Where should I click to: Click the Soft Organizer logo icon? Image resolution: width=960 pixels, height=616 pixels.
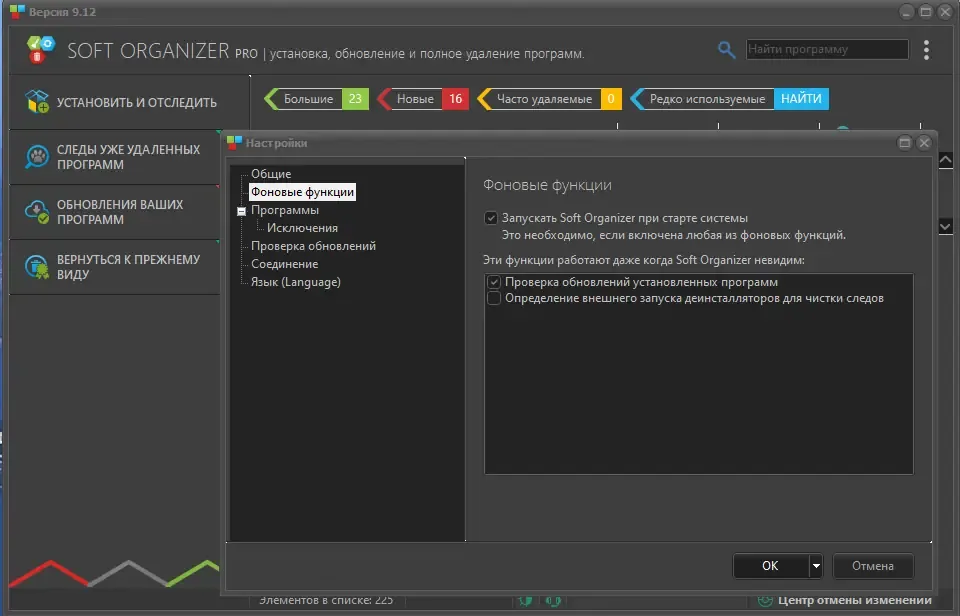pos(41,50)
